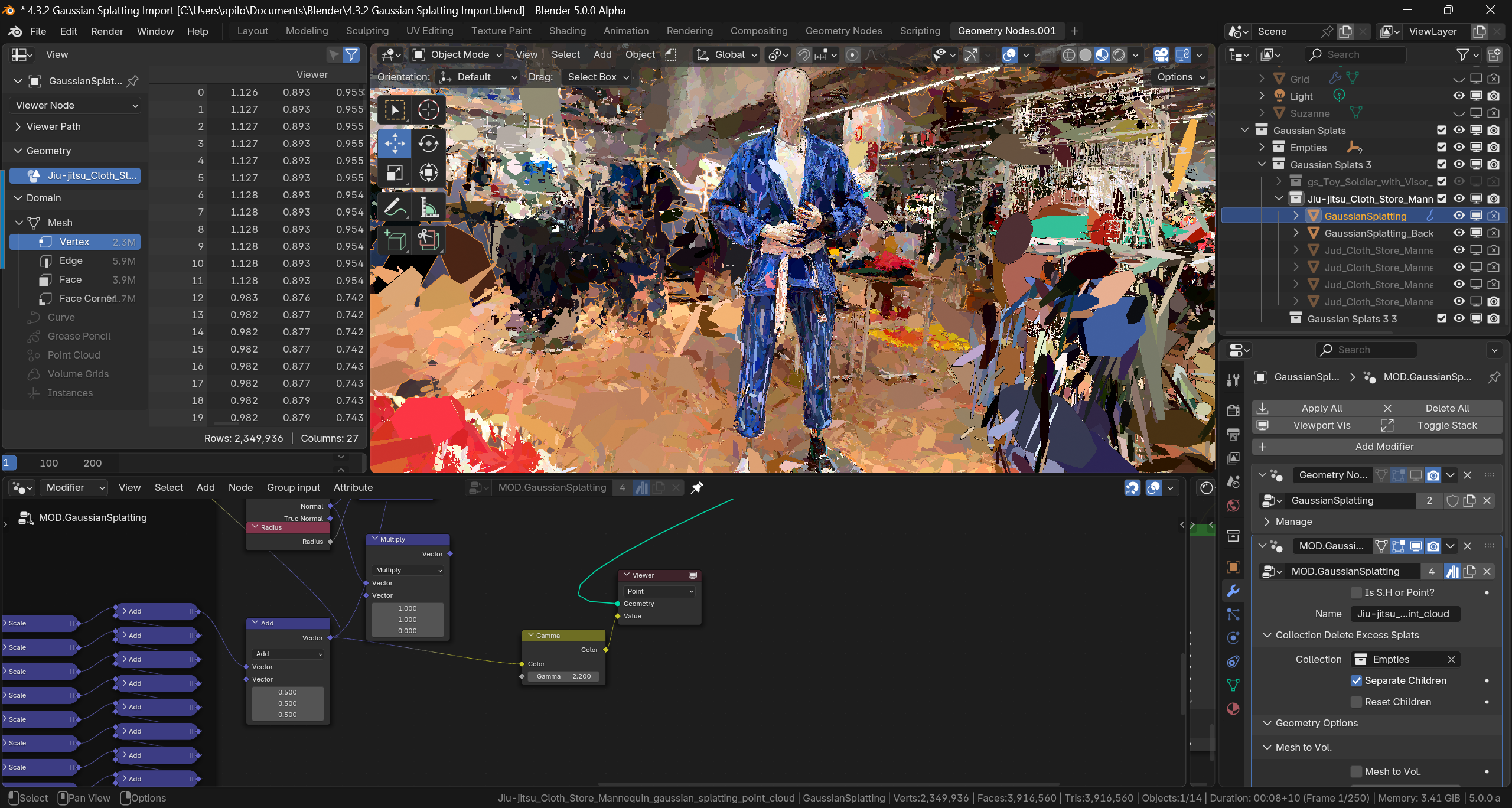
Task: Open the Select Box drag dropdown
Action: click(598, 77)
